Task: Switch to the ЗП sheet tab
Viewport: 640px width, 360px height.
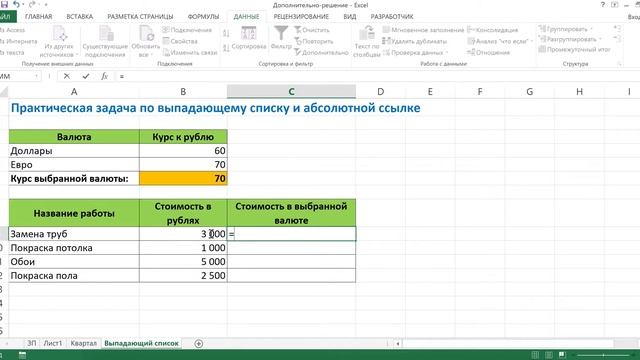Action: 31,343
